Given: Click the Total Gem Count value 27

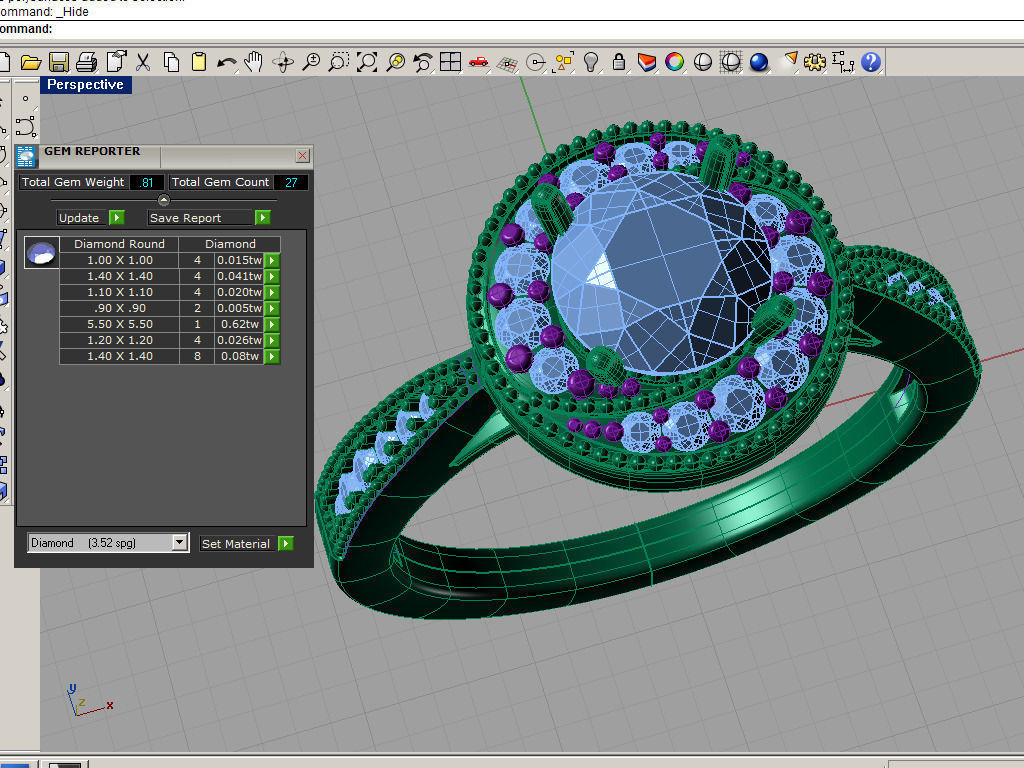Looking at the screenshot, I should coord(291,182).
